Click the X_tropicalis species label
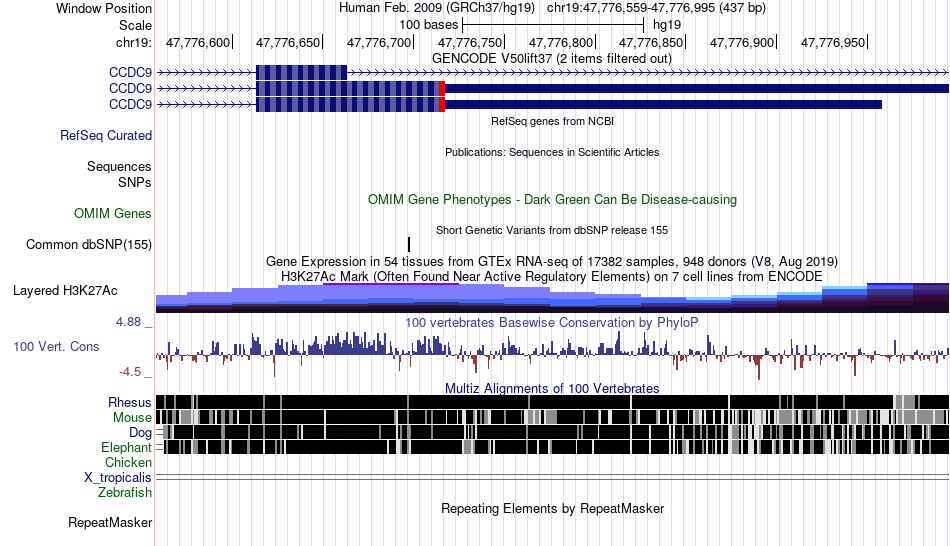This screenshot has width=950, height=546. pyautogui.click(x=118, y=478)
